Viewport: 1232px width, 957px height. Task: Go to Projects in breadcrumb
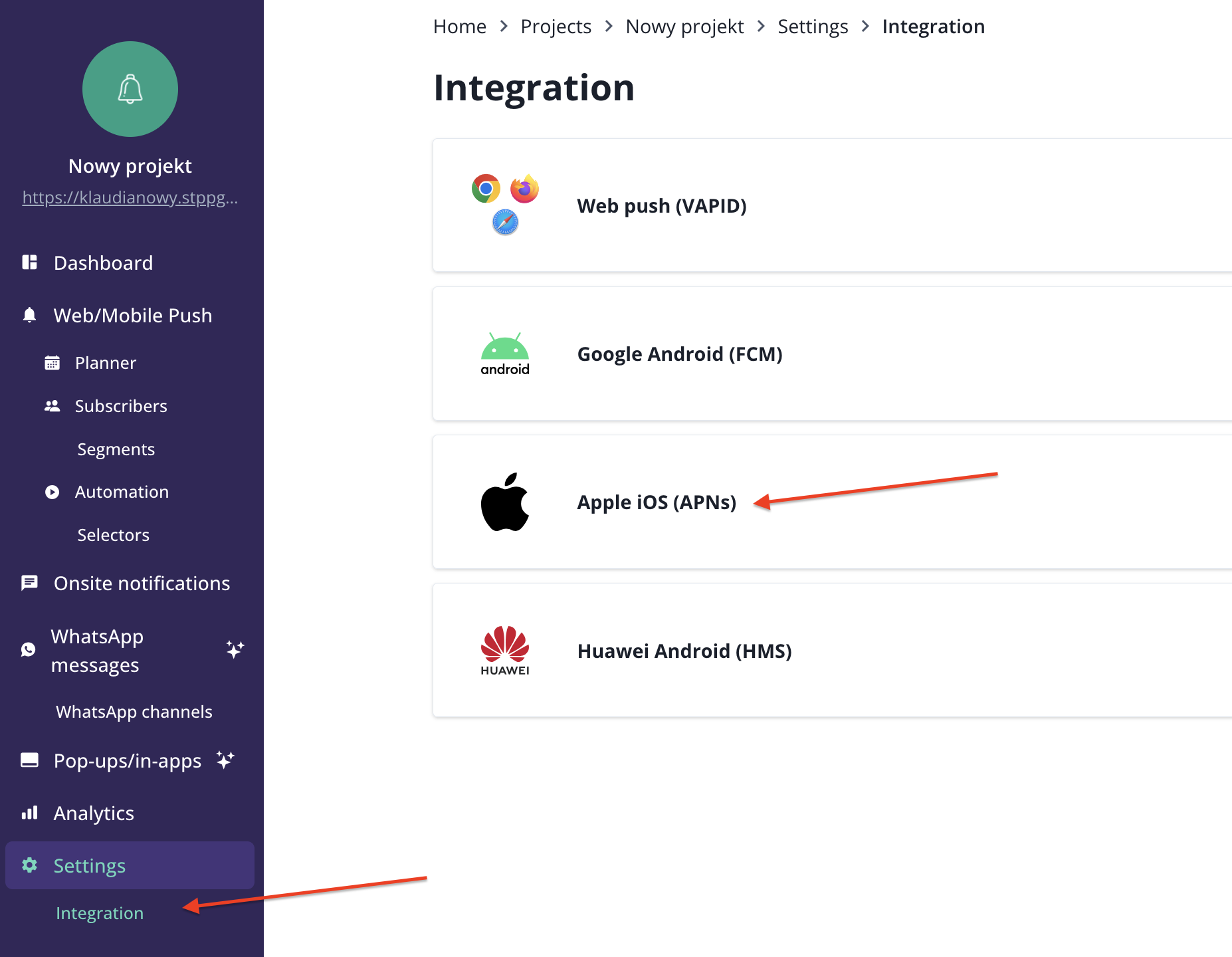click(x=556, y=27)
